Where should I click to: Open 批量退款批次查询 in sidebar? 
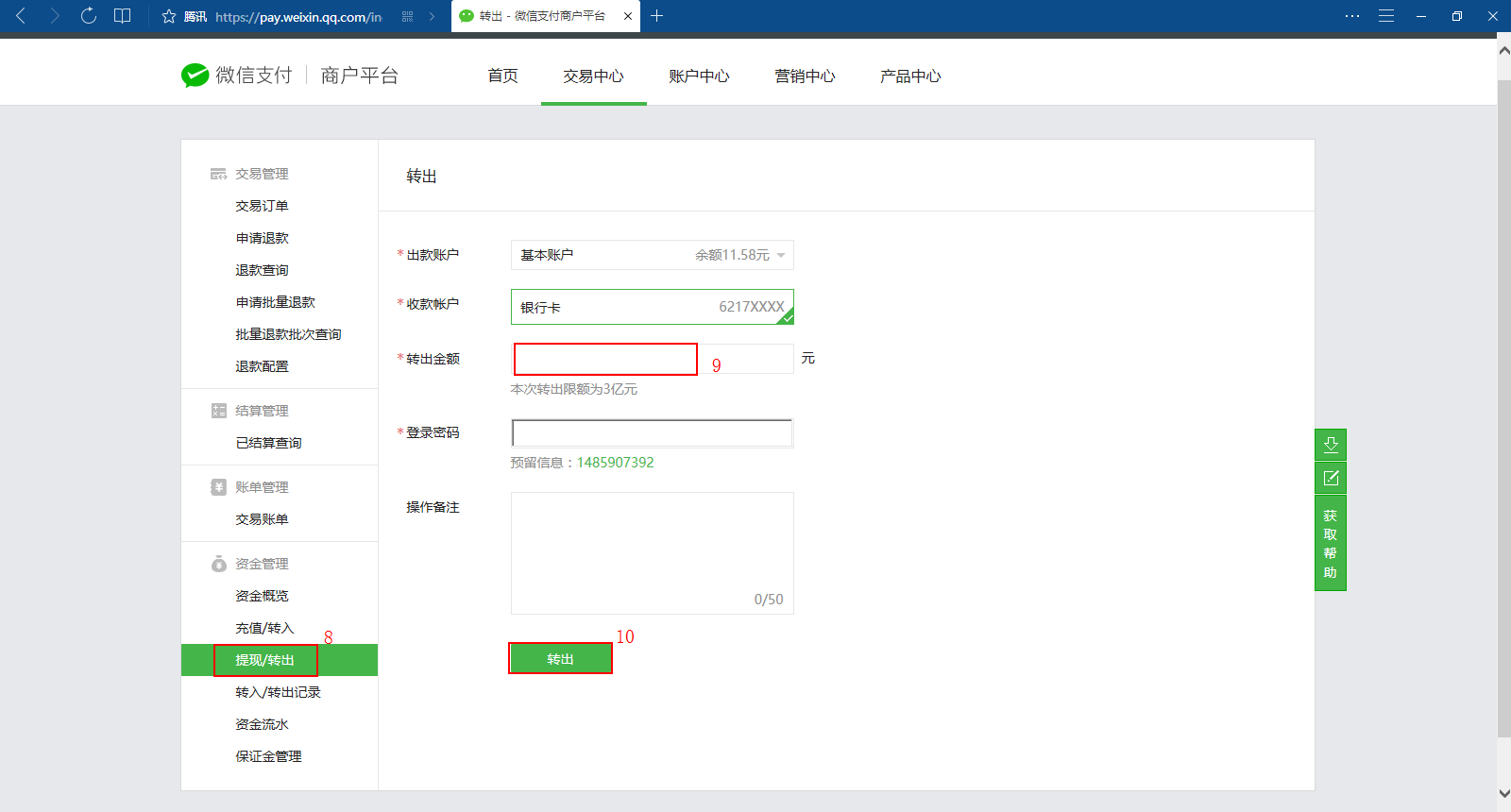pos(288,334)
